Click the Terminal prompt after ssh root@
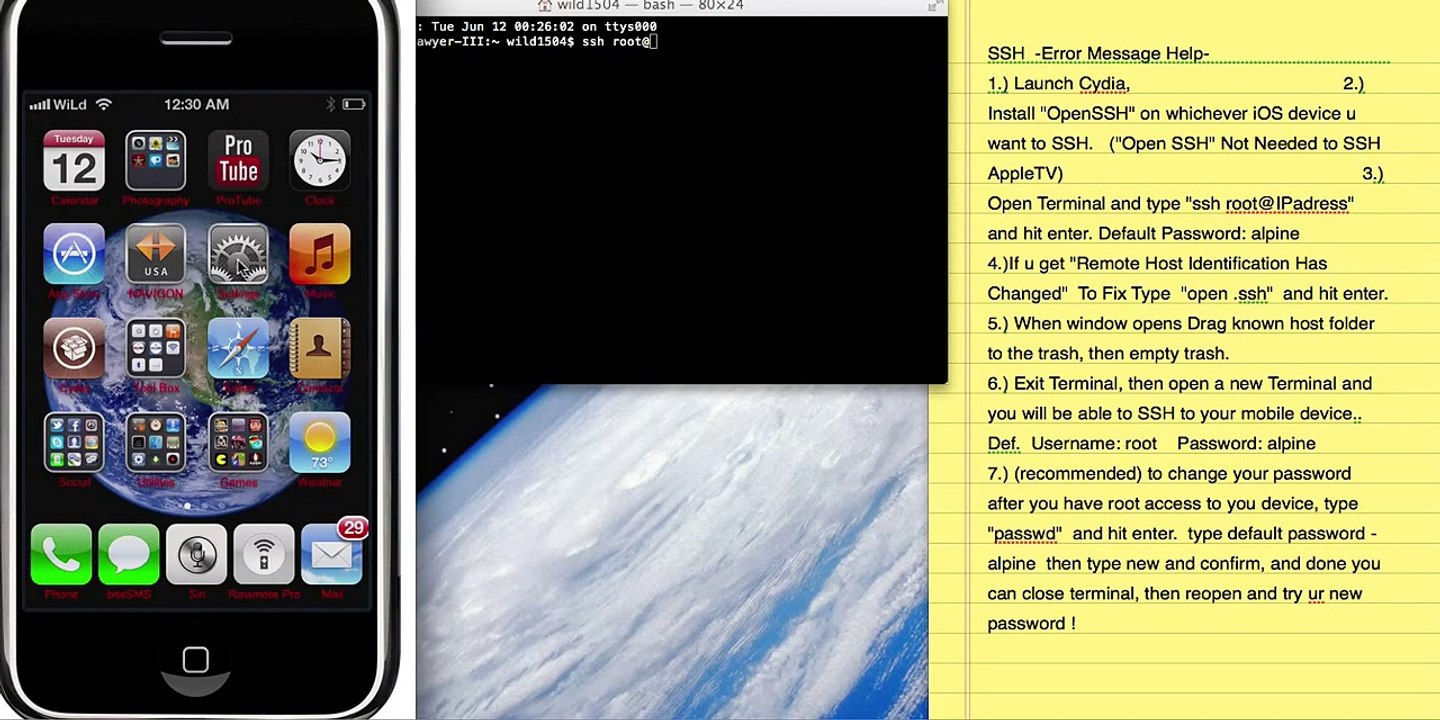Image resolution: width=1440 pixels, height=720 pixels. pos(654,42)
